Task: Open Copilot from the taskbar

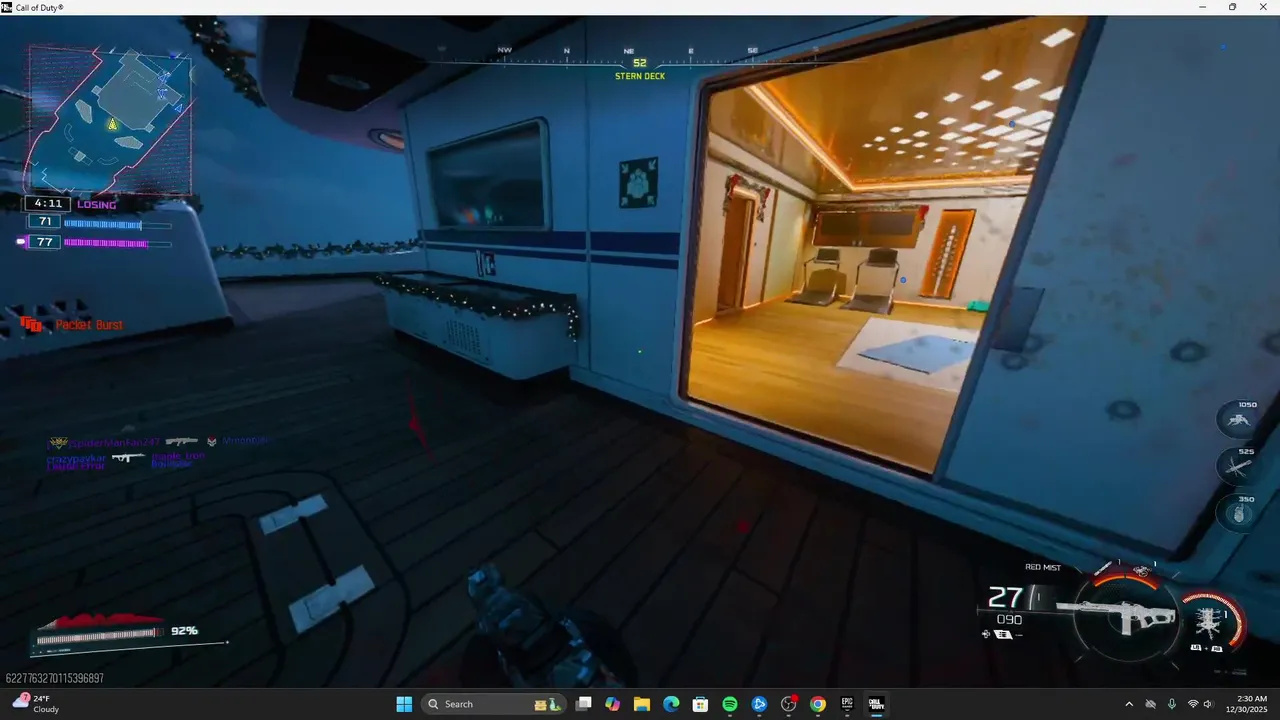Action: [x=612, y=704]
